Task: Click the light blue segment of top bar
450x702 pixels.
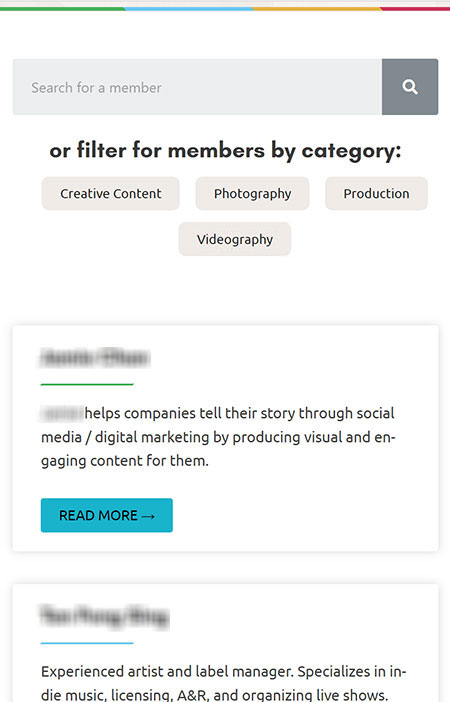Action: pos(189,9)
